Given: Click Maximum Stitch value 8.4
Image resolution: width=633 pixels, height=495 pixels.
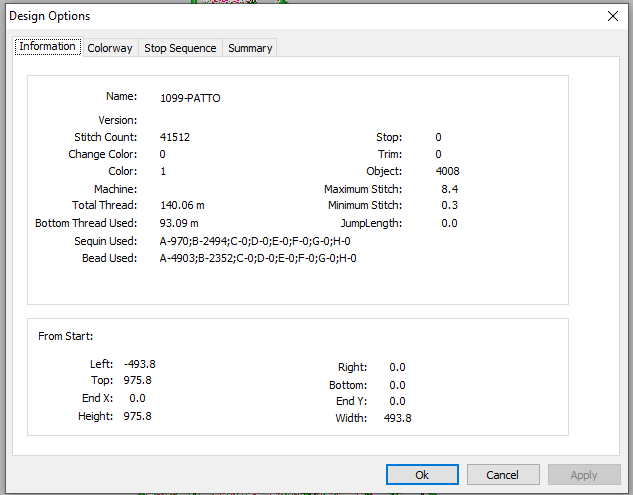Looking at the screenshot, I should click(x=449, y=189).
